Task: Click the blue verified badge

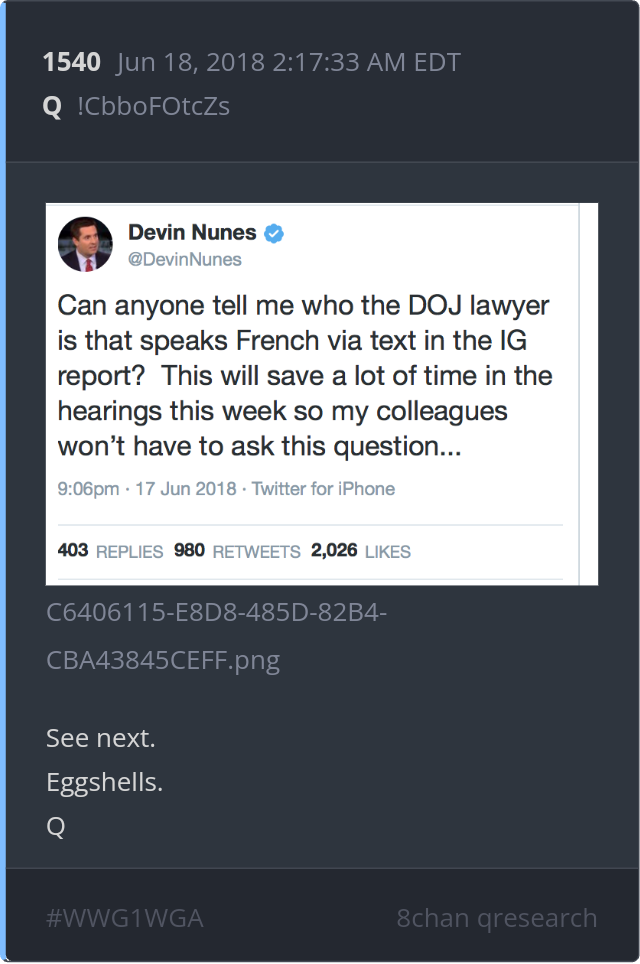Action: pyautogui.click(x=274, y=234)
